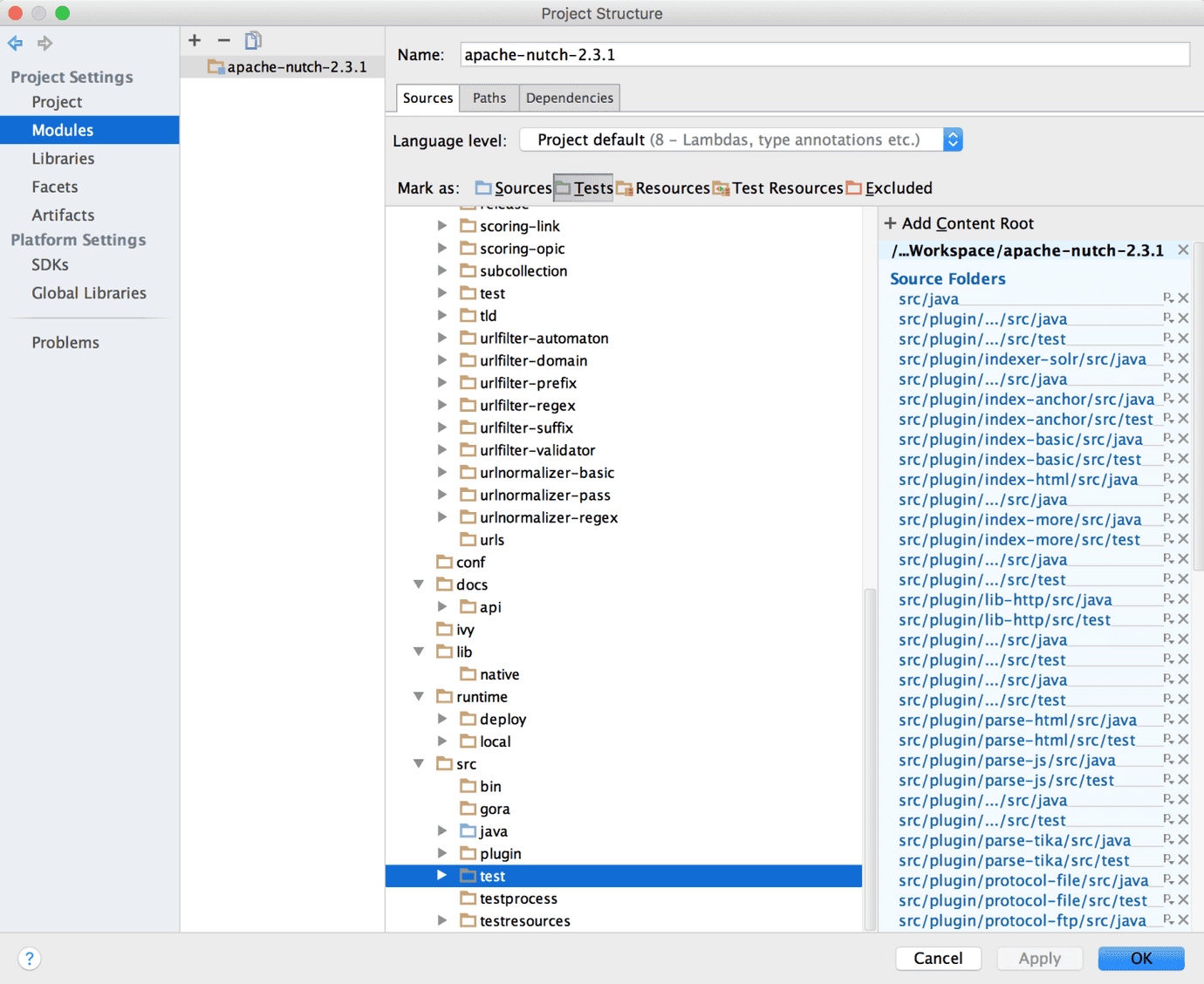Click the OK button

coord(1140,958)
